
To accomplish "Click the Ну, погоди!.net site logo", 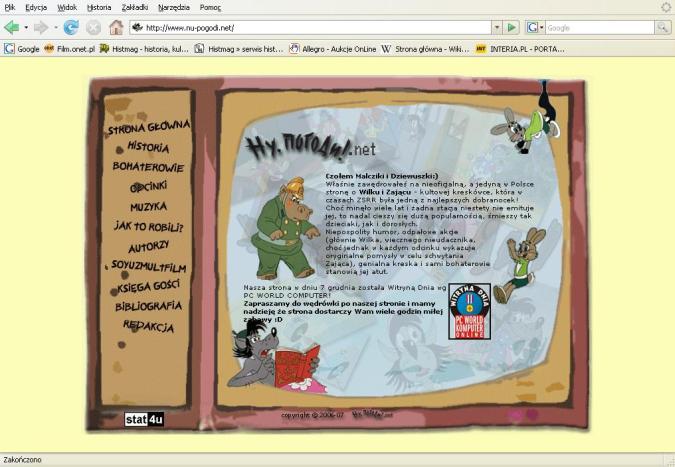I will click(x=310, y=149).
